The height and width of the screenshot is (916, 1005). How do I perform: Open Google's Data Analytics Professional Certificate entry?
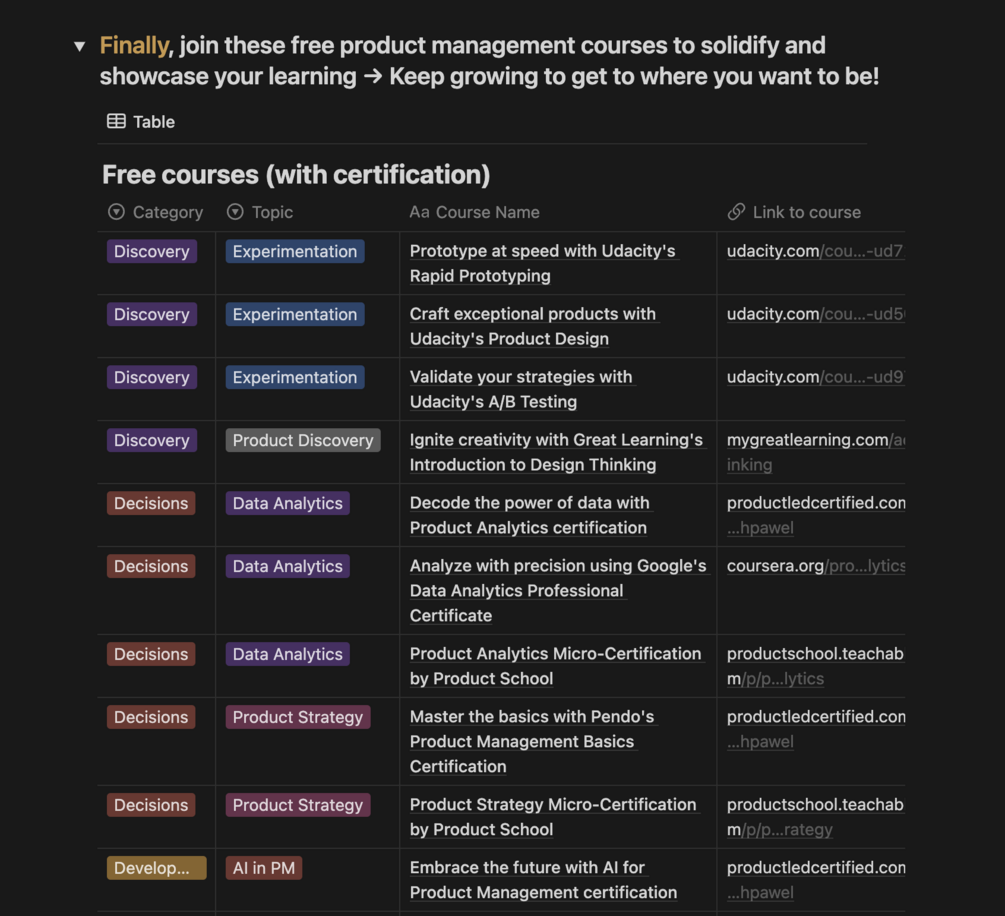557,590
